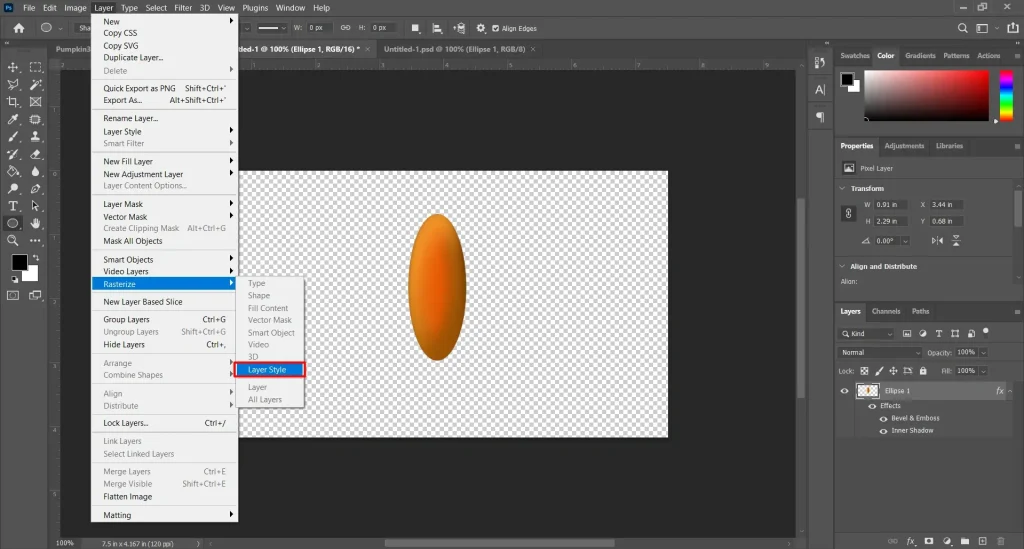Select the Move tool

pyautogui.click(x=12, y=67)
